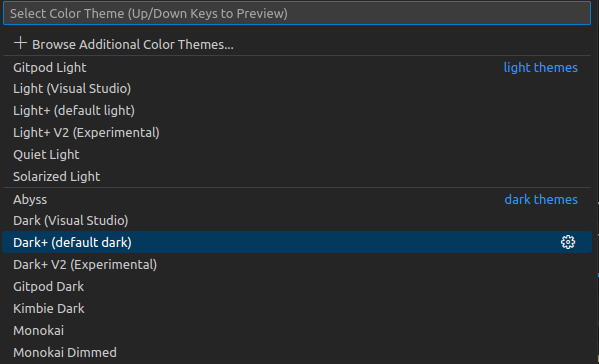
Task: Switch to Solarized Light theme
Action: (x=297, y=176)
